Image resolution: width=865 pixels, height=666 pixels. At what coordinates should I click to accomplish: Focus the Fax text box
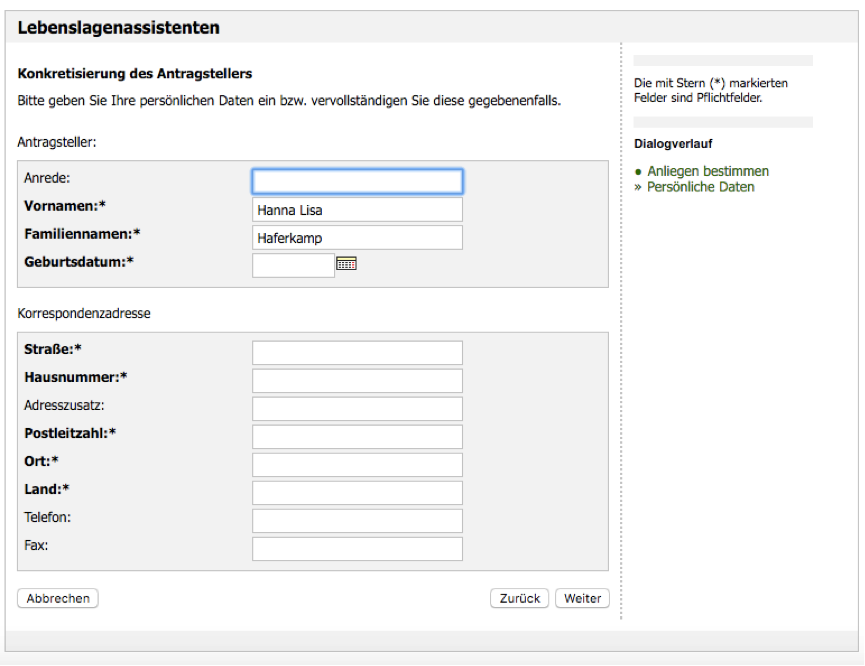click(x=357, y=549)
